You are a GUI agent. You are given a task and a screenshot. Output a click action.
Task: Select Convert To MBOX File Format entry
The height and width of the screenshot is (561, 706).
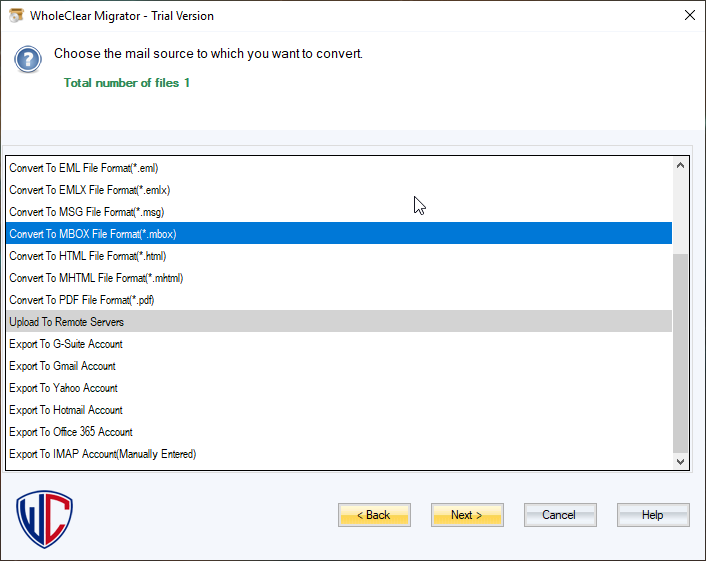(x=92, y=234)
